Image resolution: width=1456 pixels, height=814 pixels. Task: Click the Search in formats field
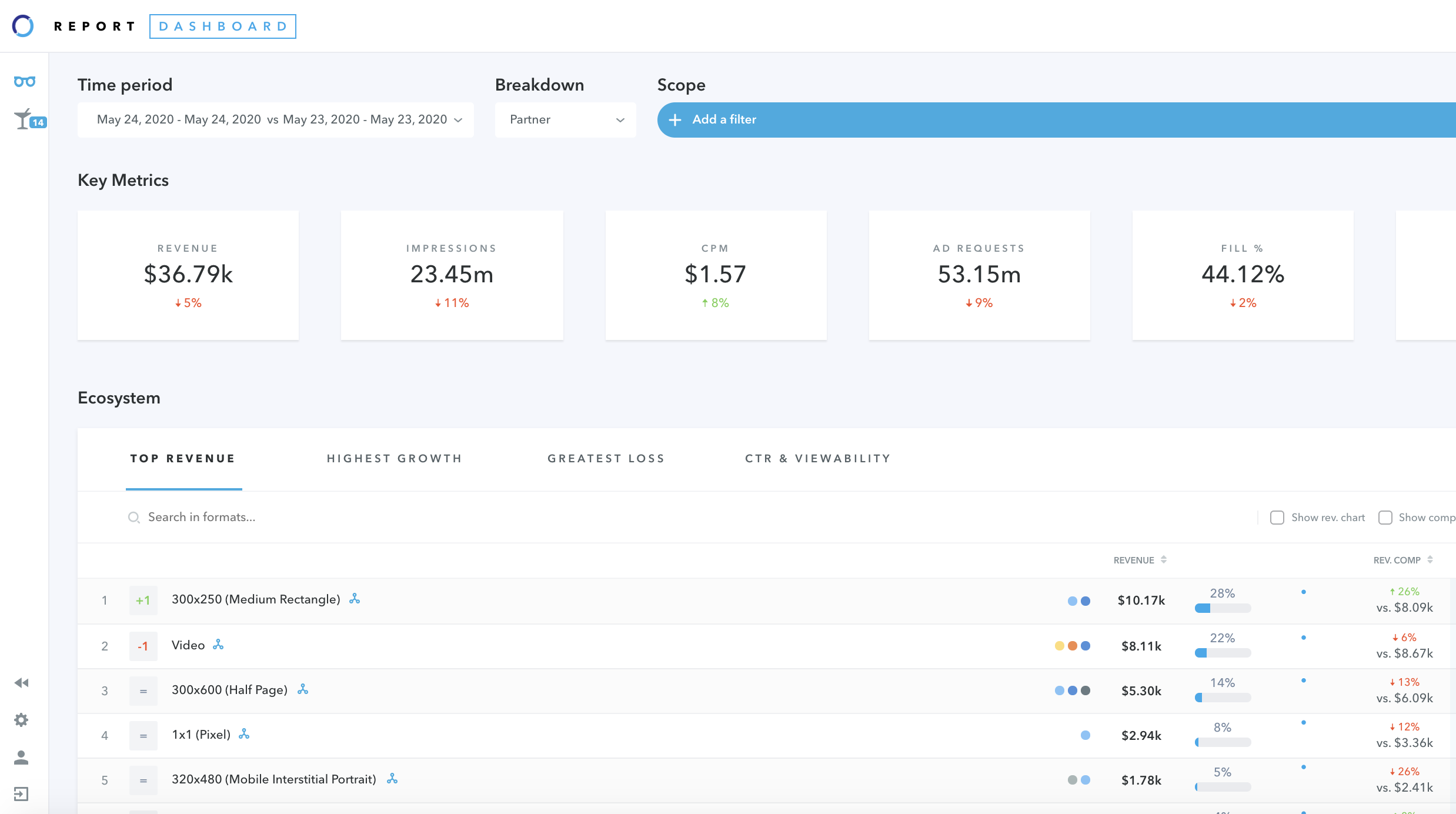pyautogui.click(x=201, y=518)
